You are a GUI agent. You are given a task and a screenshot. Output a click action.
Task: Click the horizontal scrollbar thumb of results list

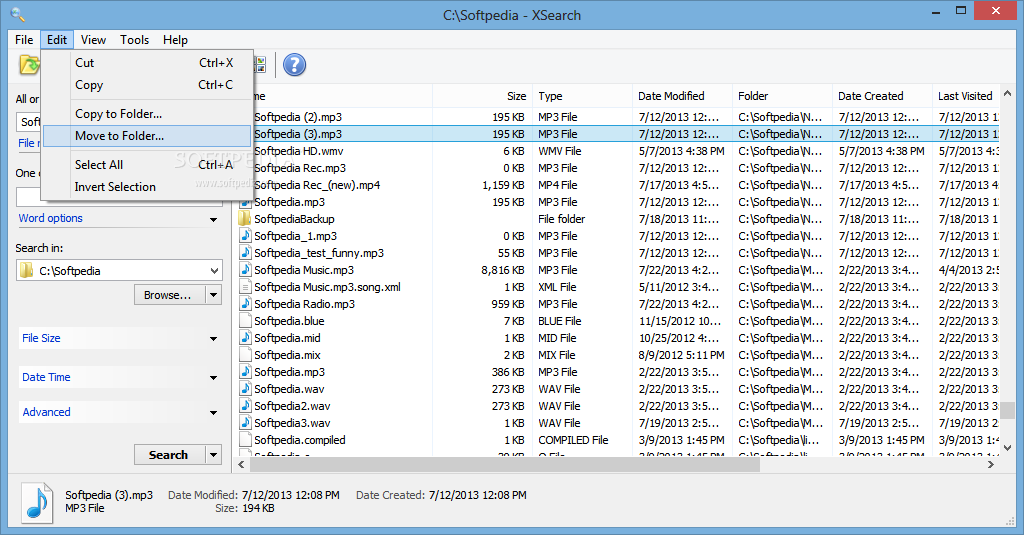pos(505,464)
